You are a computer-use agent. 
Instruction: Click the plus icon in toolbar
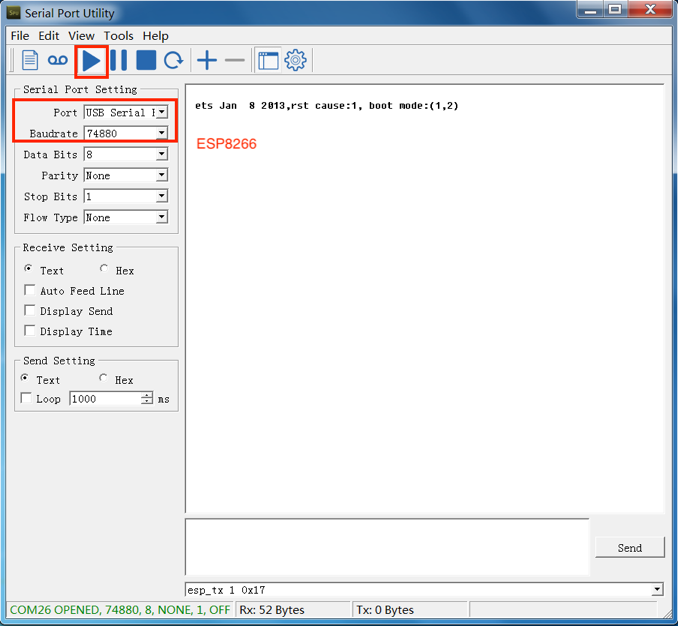[207, 61]
